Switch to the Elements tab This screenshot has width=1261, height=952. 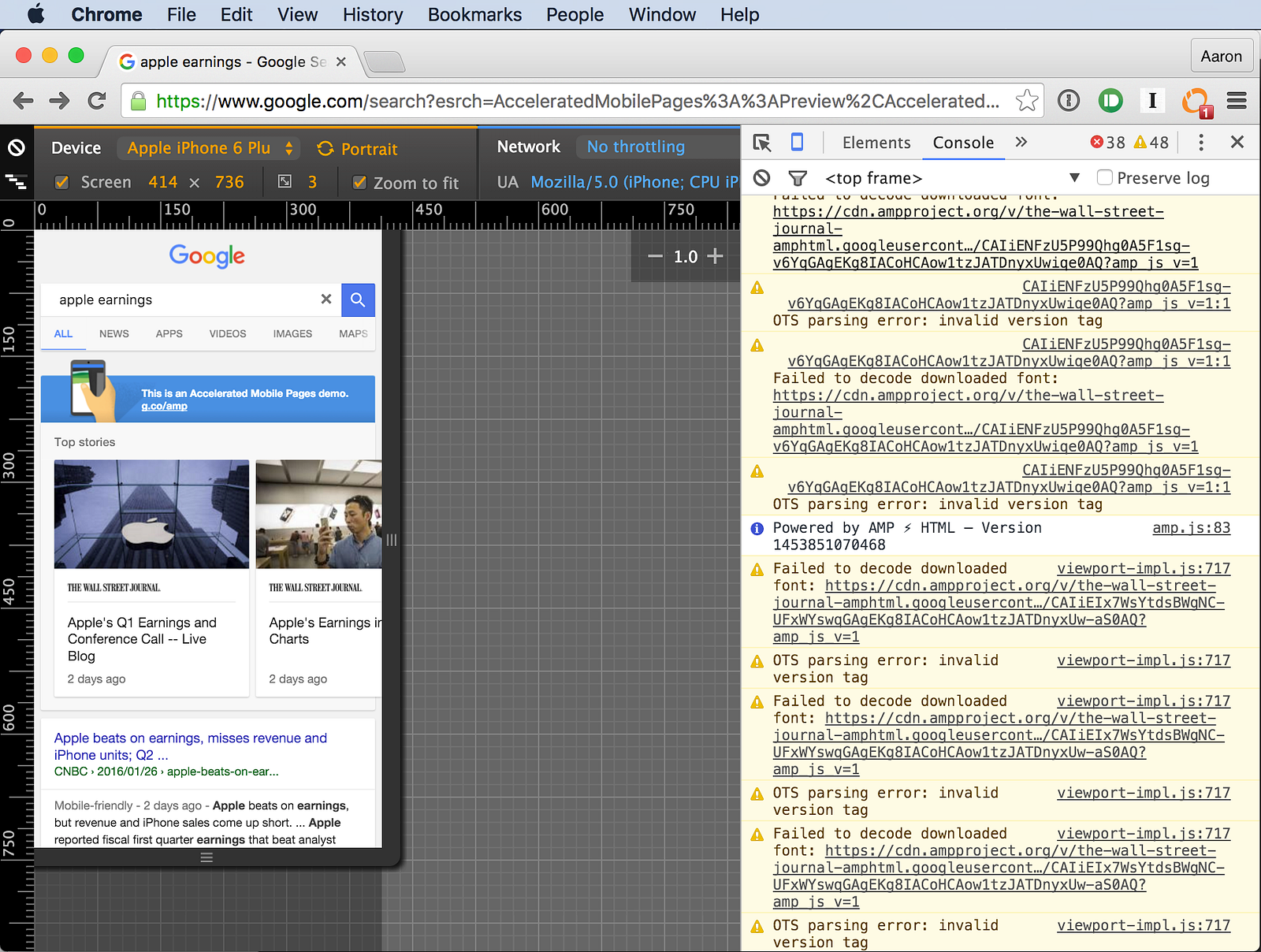point(876,143)
